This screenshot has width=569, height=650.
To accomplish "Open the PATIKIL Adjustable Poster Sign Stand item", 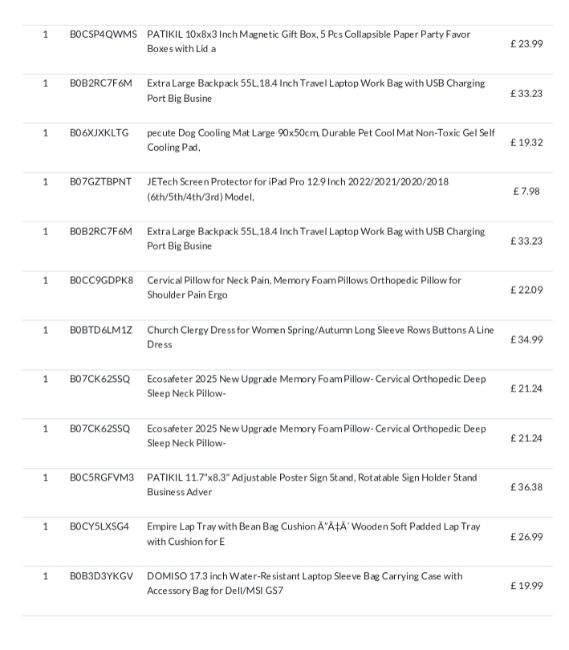I will coord(312,485).
